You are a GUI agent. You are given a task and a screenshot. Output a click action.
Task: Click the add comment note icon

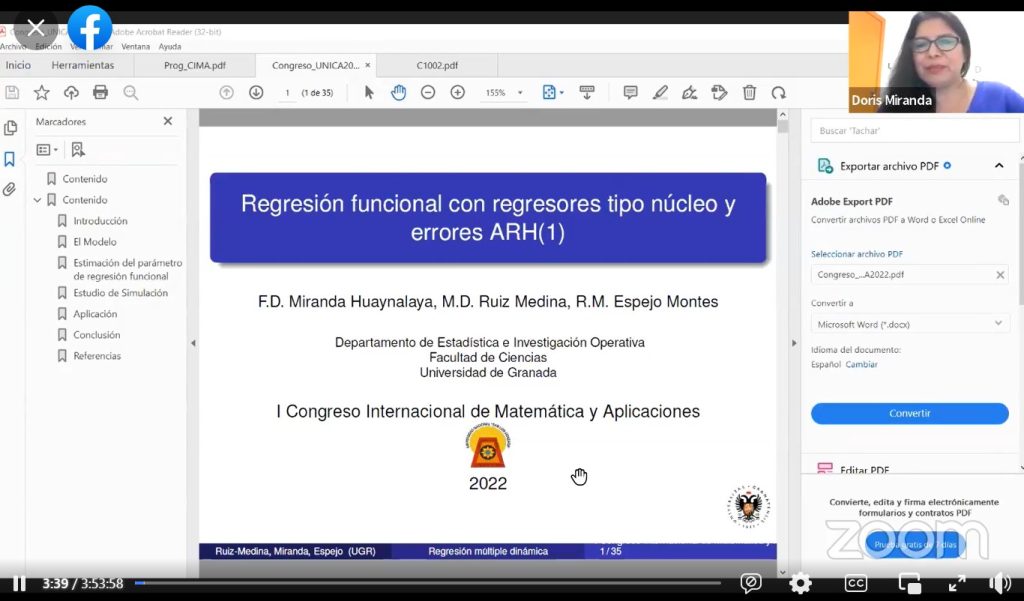630,93
